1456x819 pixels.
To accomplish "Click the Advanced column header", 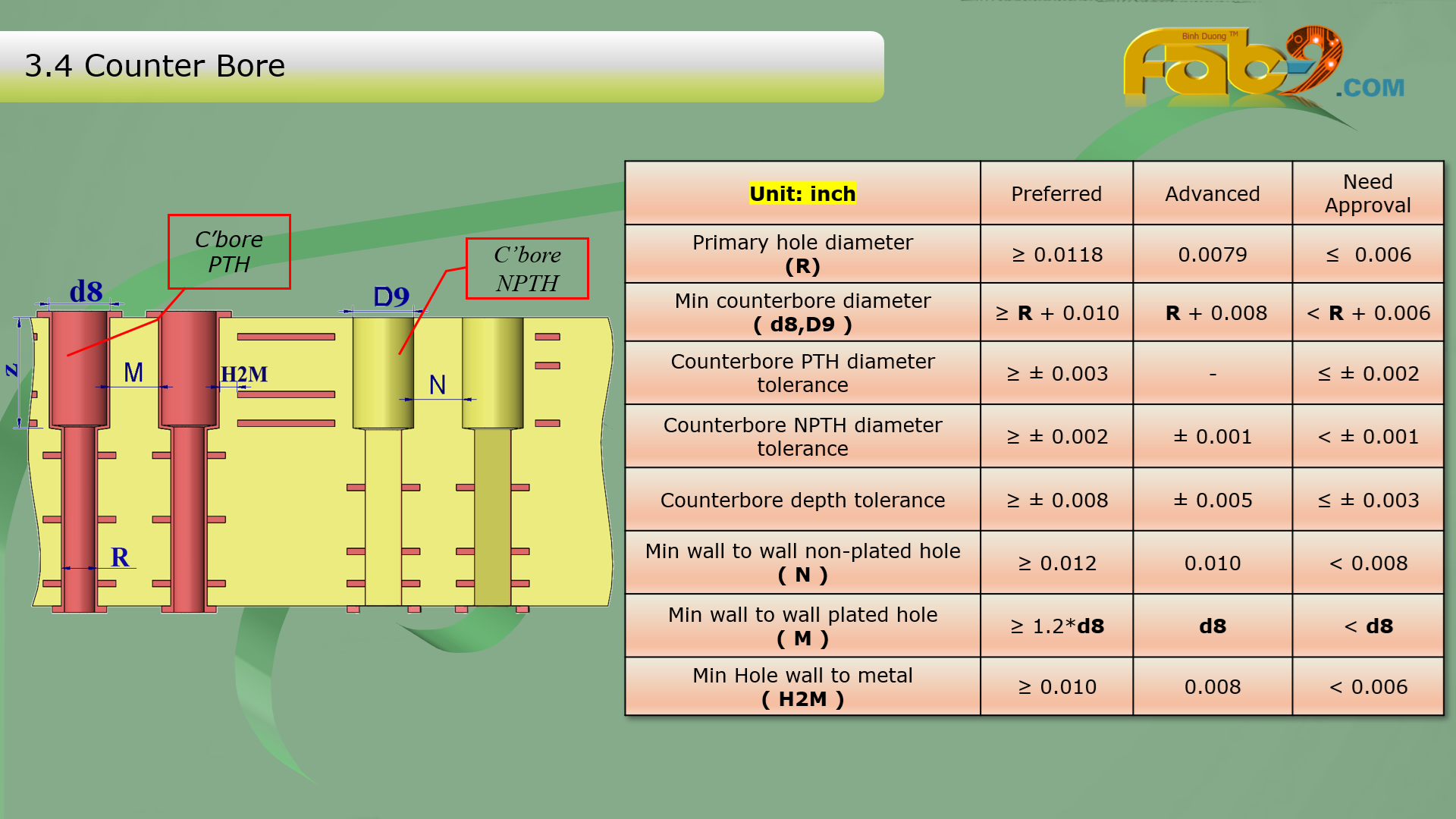I will [1212, 193].
